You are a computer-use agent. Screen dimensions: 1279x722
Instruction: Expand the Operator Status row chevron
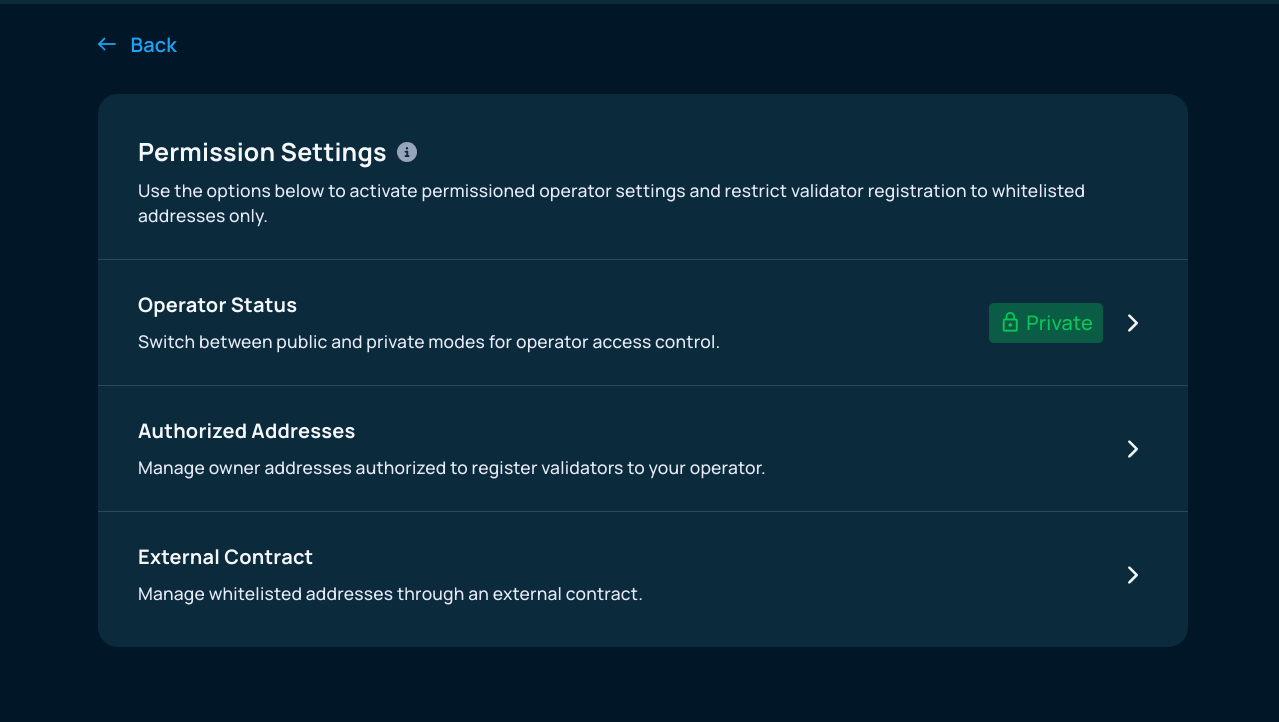1133,323
